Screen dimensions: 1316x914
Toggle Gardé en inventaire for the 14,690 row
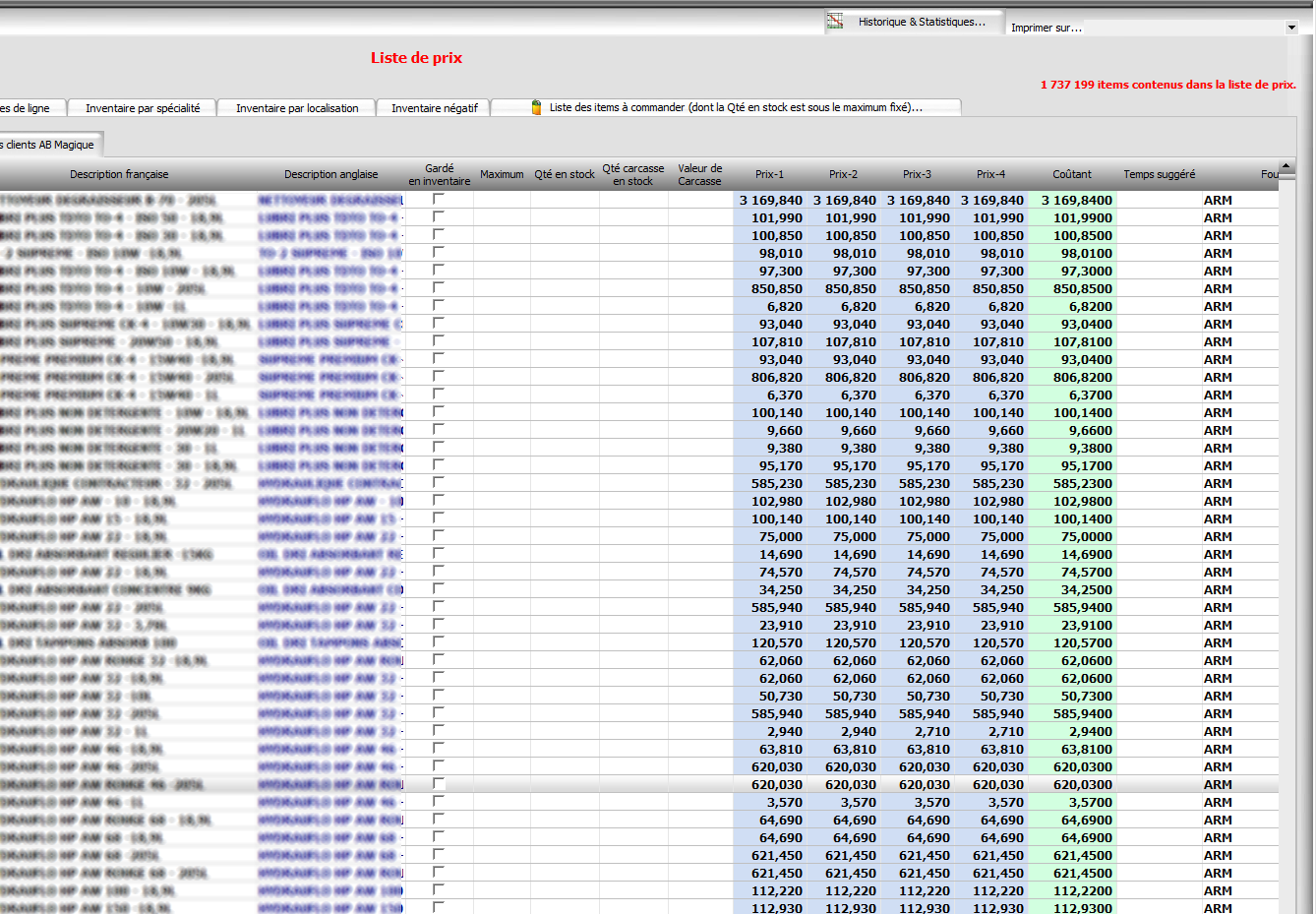click(439, 554)
